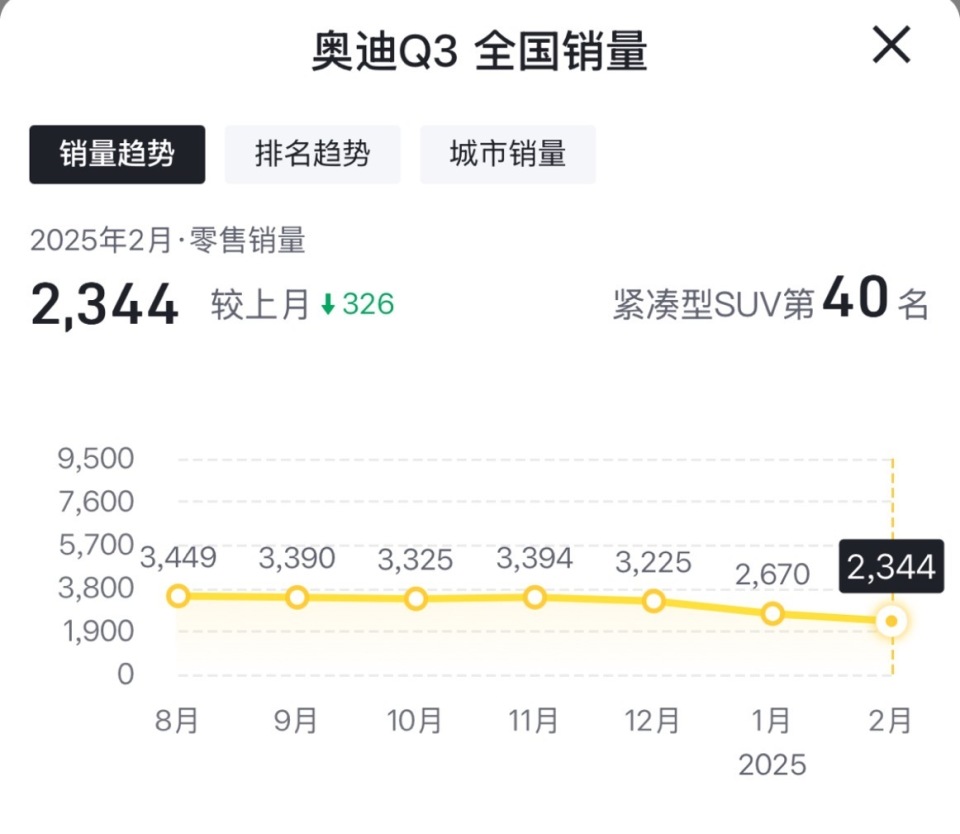
Task: Click the 2,344 tooltip on the chart
Action: (890, 566)
